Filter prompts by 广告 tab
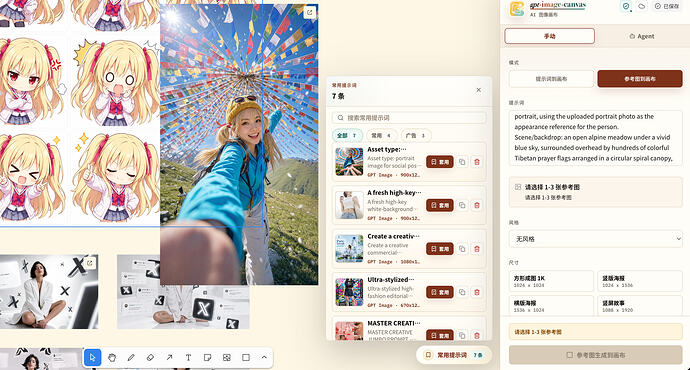The width and height of the screenshot is (690, 370). point(416,136)
